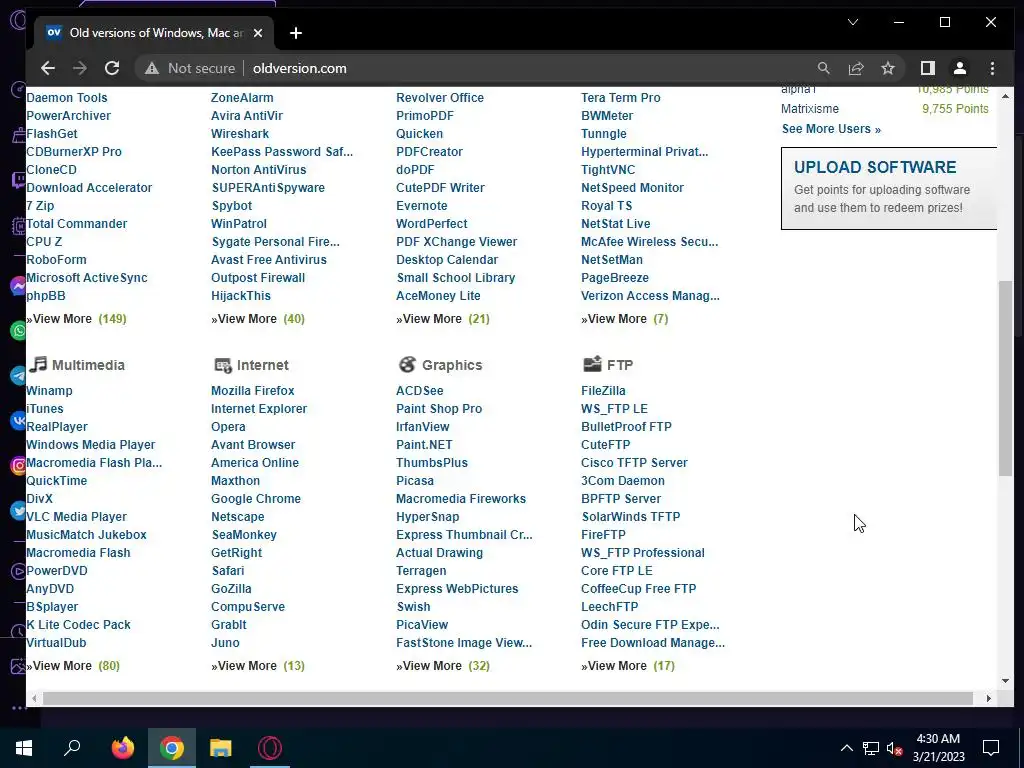Viewport: 1024px width, 768px height.
Task: Open the FileZilla link
Action: point(603,391)
